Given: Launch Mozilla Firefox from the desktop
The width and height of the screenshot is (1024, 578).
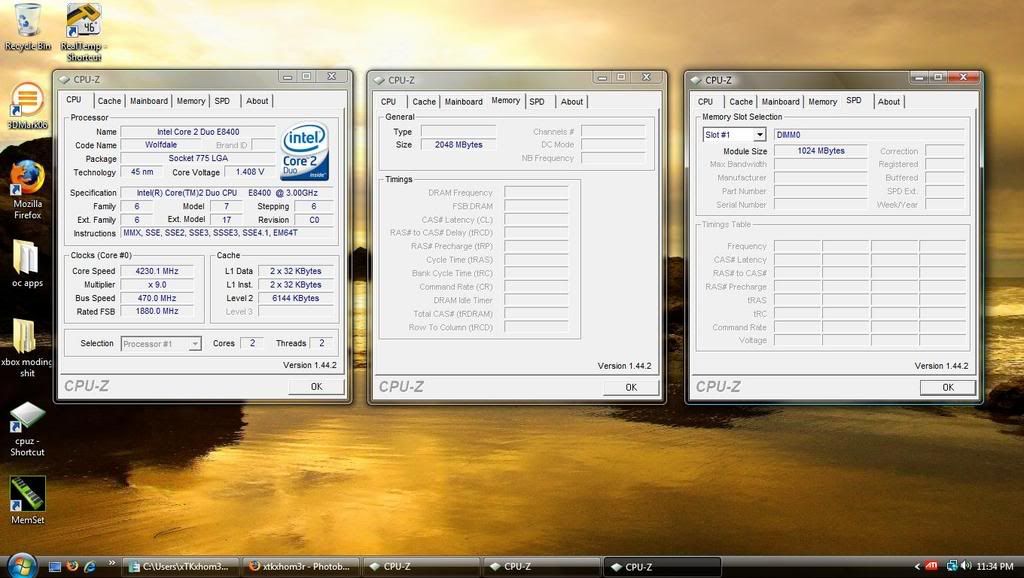Looking at the screenshot, I should point(27,189).
